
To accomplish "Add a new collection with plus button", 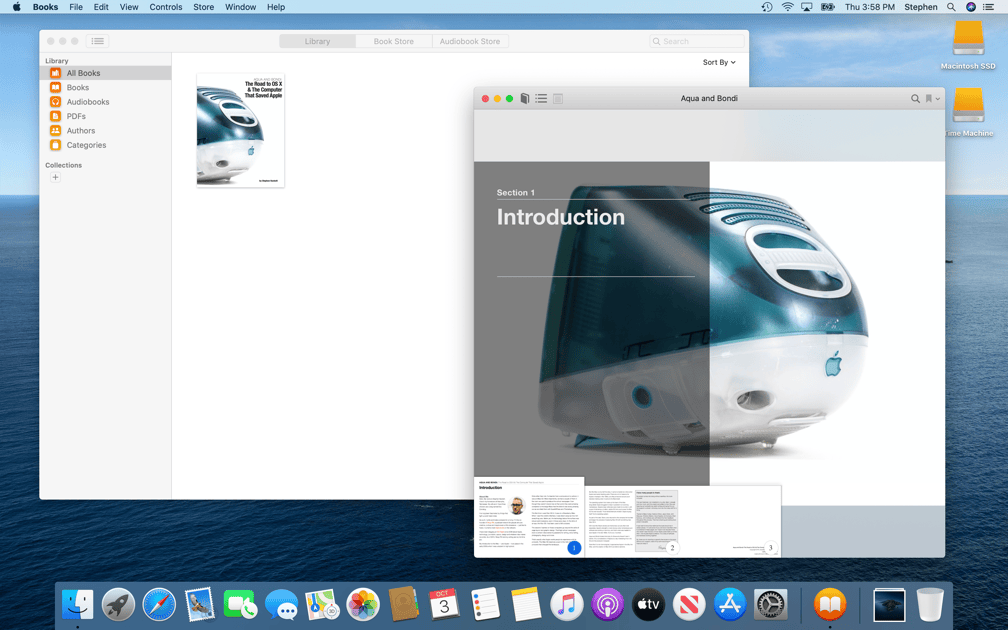I will tap(55, 177).
